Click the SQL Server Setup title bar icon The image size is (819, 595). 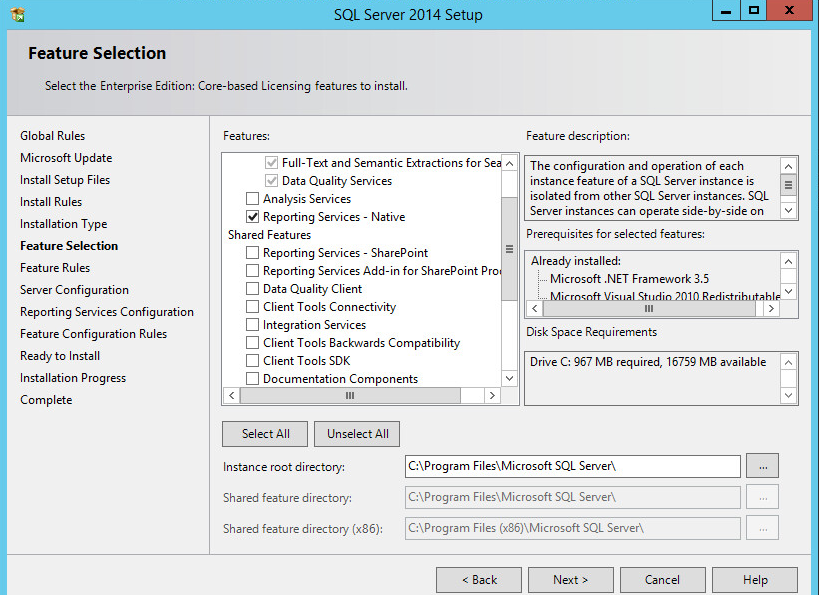click(18, 14)
